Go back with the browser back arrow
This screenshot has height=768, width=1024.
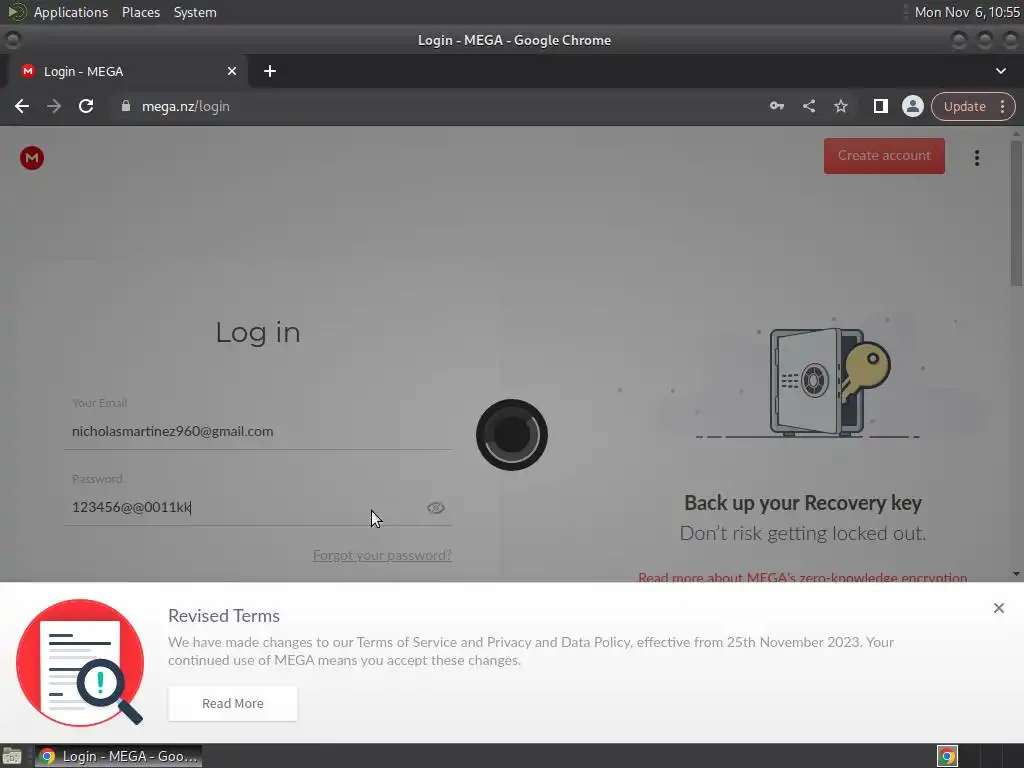click(22, 106)
